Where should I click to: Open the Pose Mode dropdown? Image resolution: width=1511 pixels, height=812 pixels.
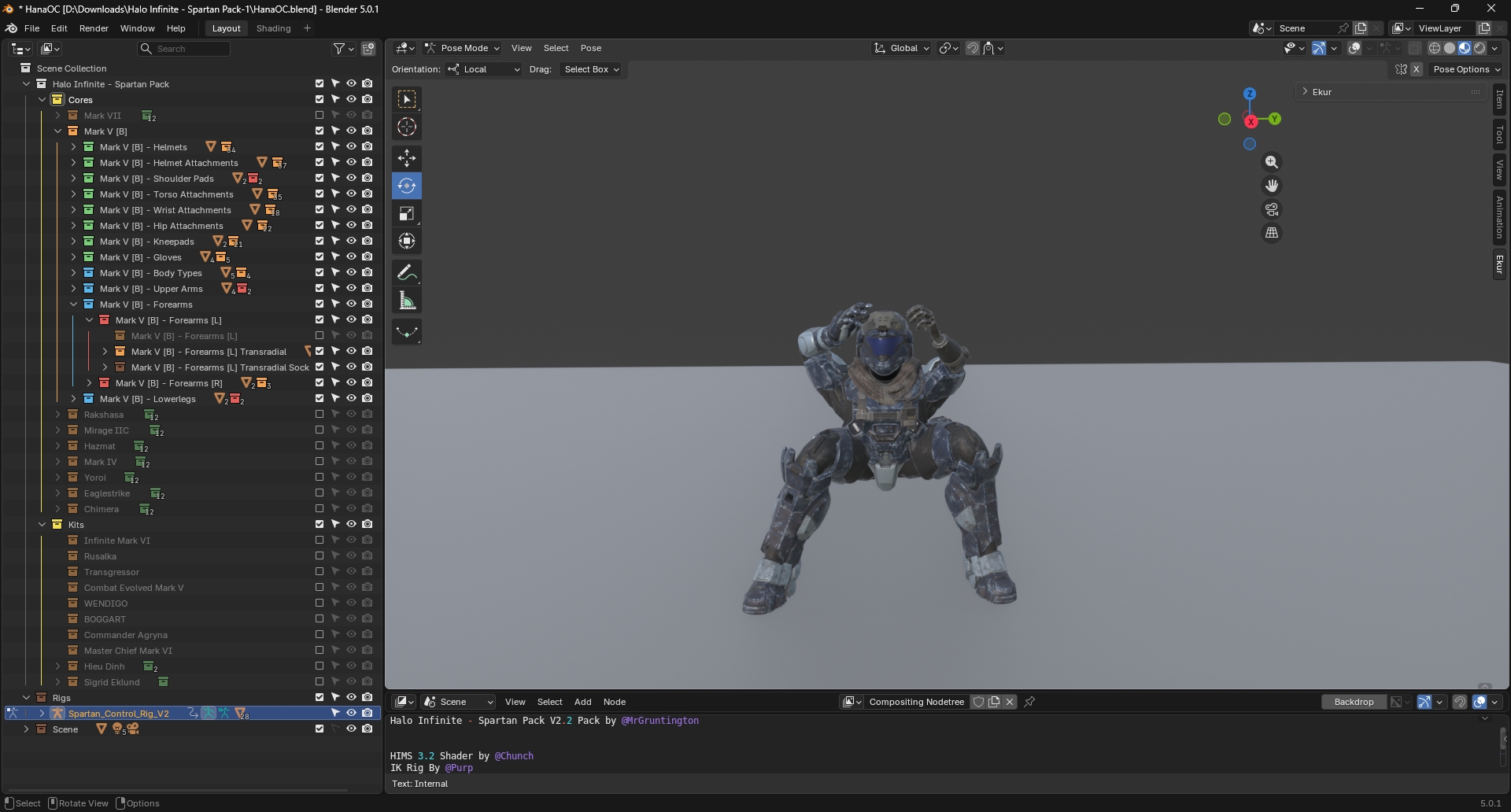pyautogui.click(x=463, y=48)
